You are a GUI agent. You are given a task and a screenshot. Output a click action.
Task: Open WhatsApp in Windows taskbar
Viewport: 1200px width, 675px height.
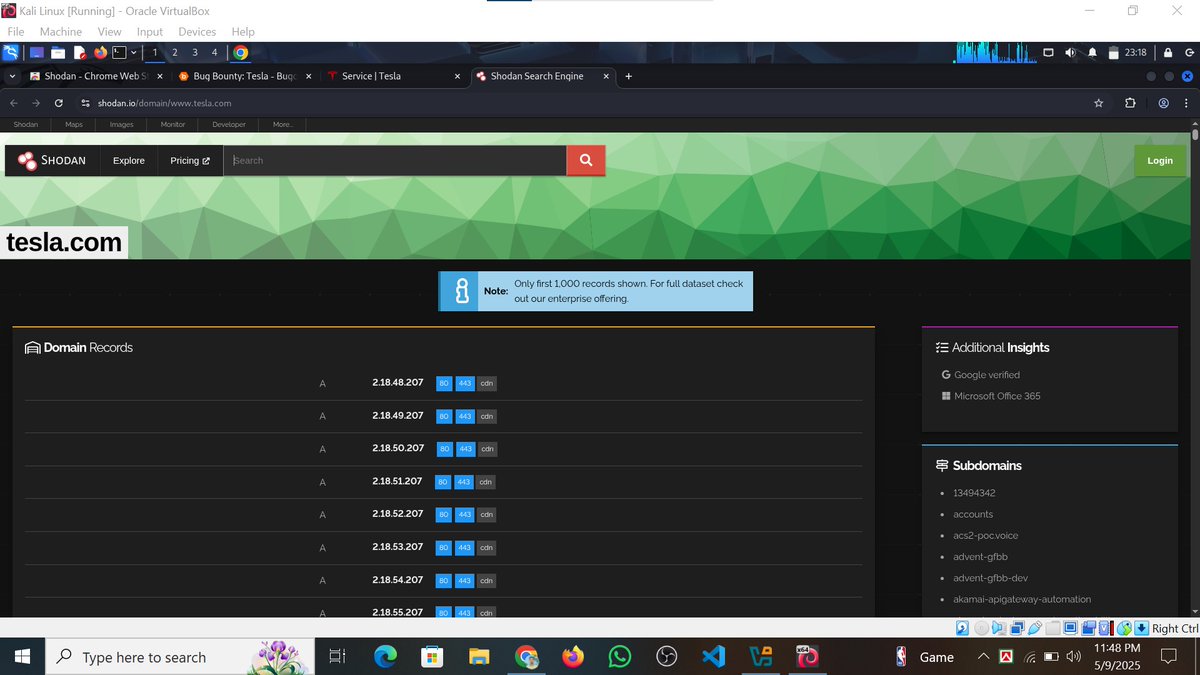point(619,657)
